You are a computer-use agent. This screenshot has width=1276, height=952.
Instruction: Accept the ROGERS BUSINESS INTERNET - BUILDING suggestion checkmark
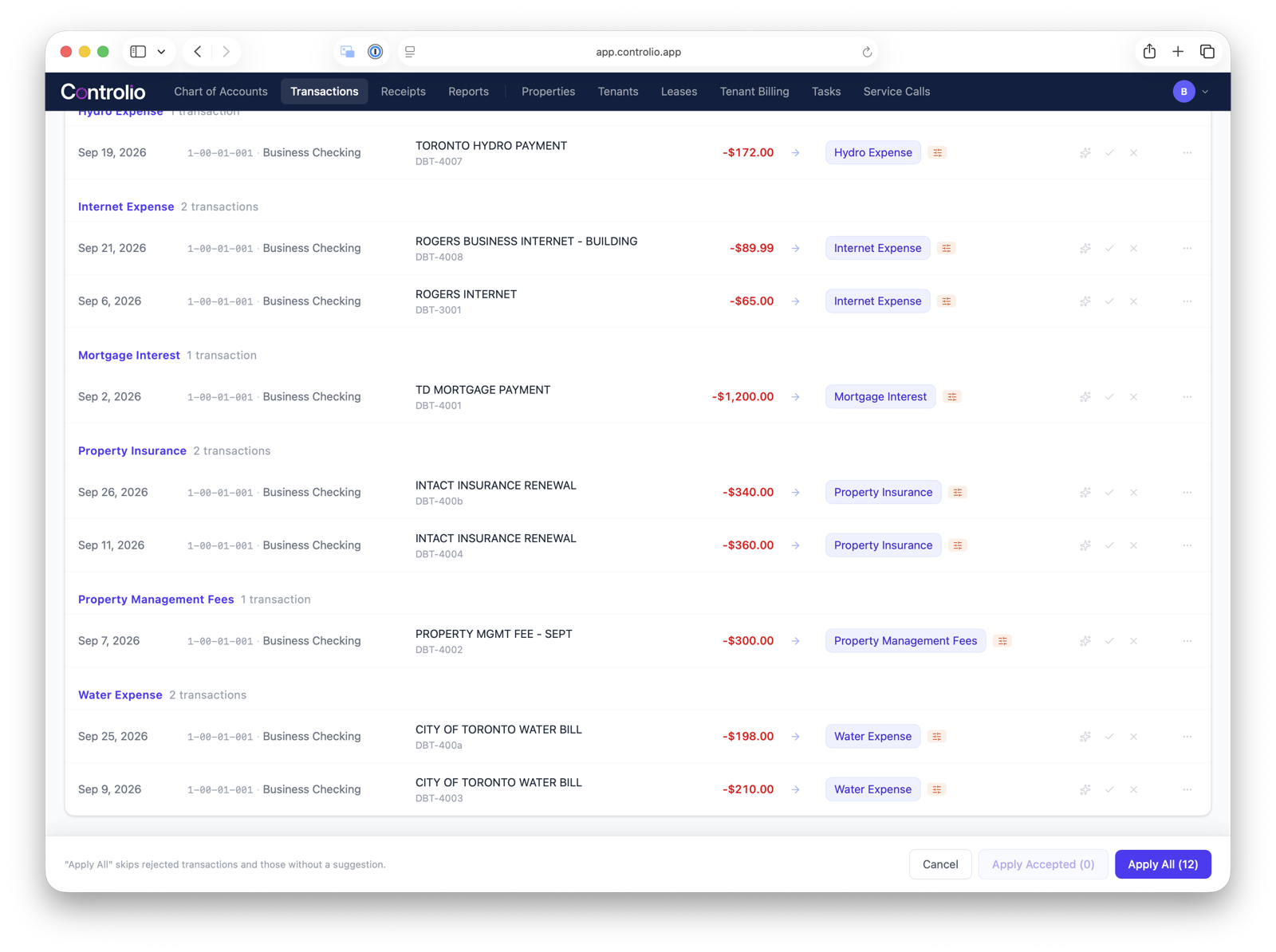point(1109,248)
